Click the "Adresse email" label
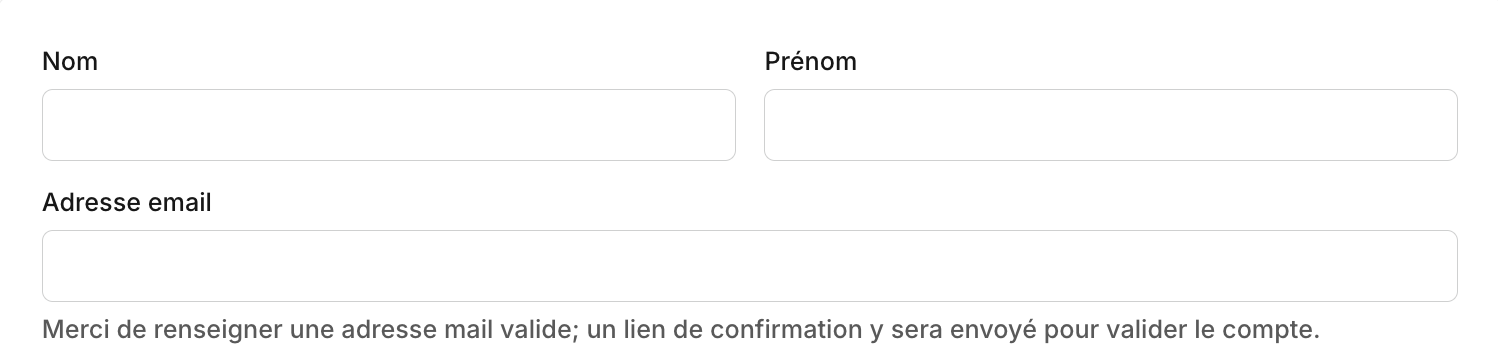 pyautogui.click(x=127, y=203)
